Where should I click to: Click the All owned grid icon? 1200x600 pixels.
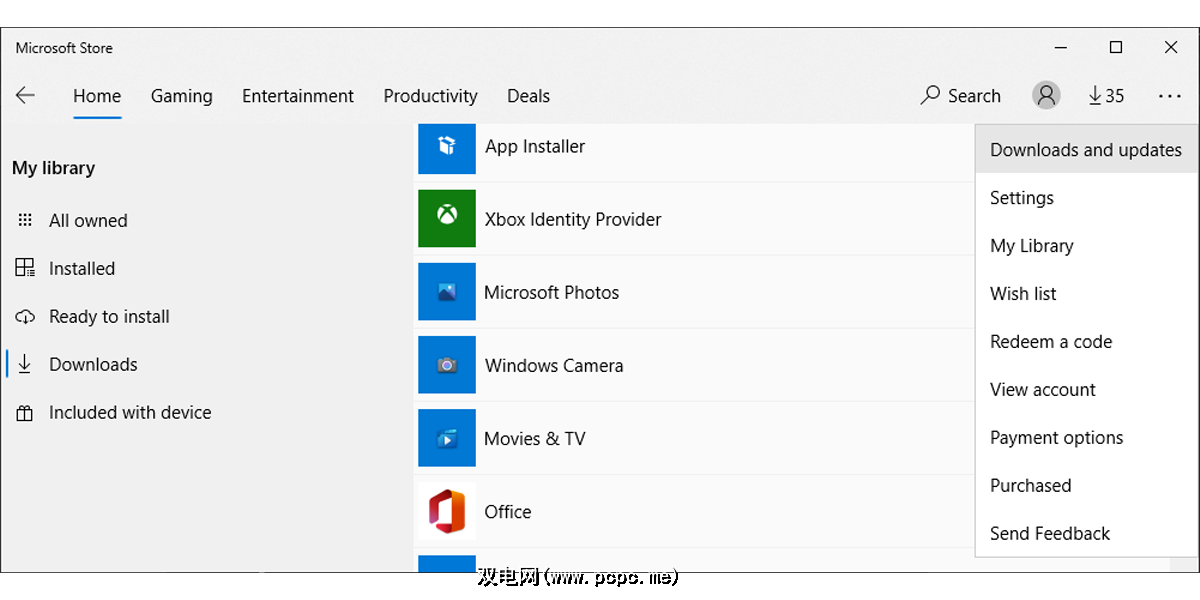pos(25,221)
